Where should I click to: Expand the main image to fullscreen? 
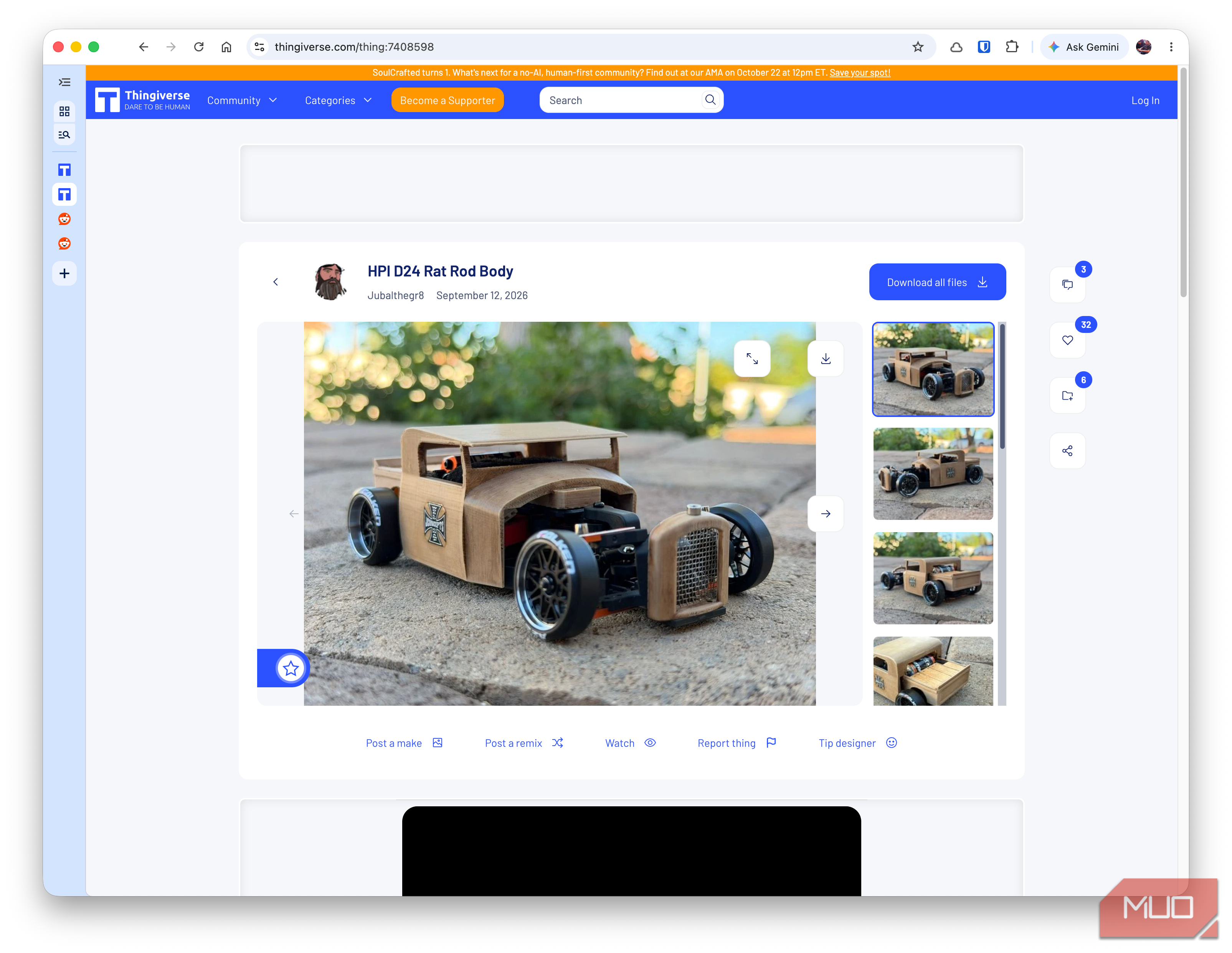(752, 359)
